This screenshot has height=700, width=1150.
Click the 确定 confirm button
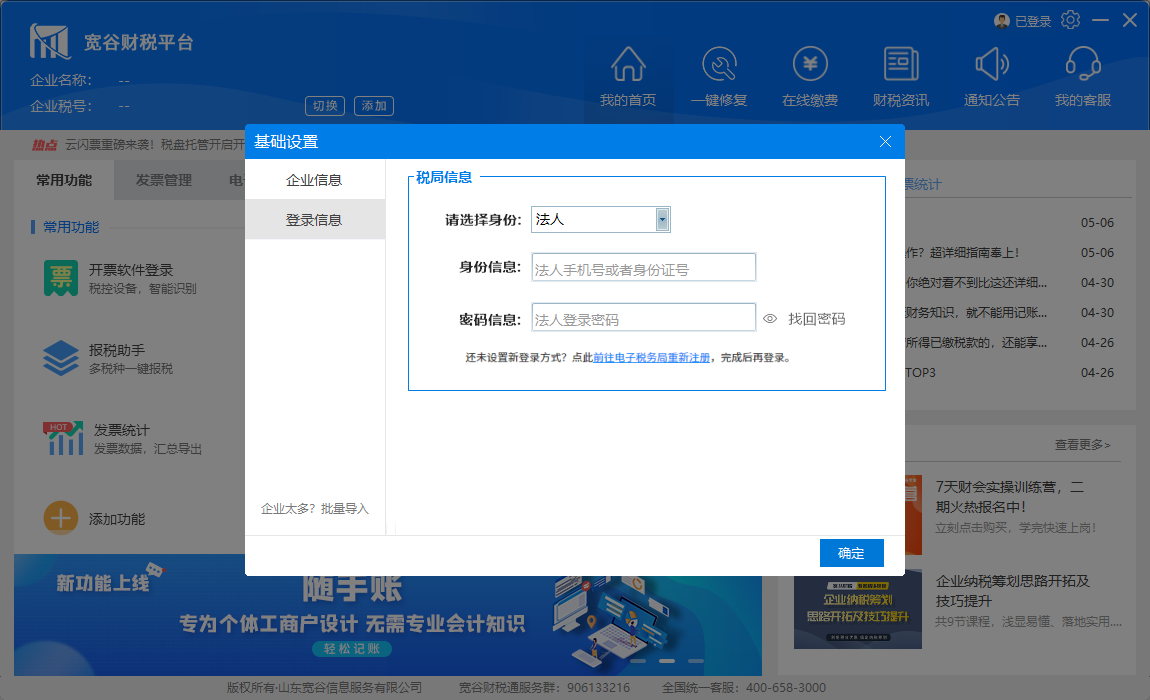coord(851,553)
